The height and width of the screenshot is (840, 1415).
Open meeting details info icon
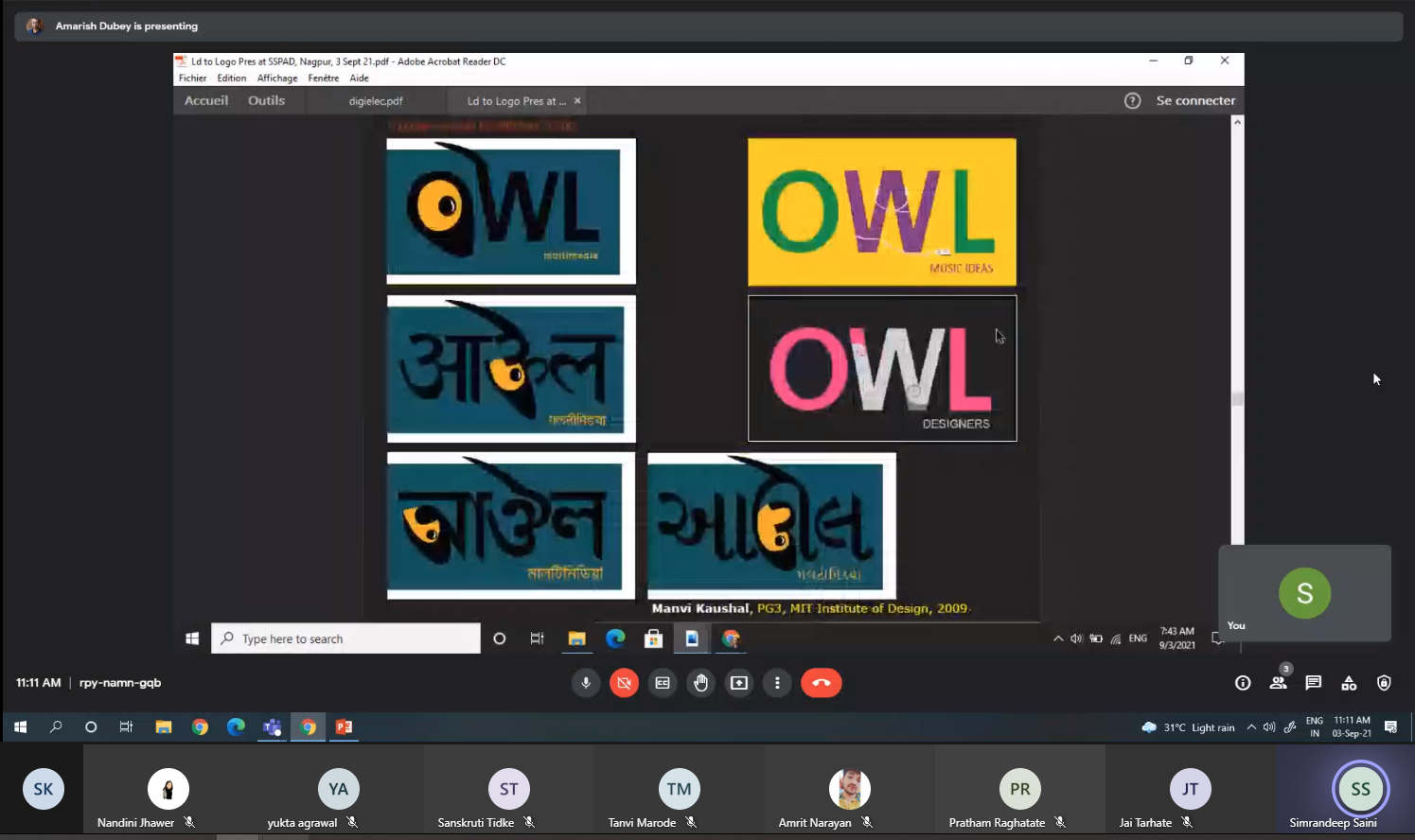[x=1243, y=683]
